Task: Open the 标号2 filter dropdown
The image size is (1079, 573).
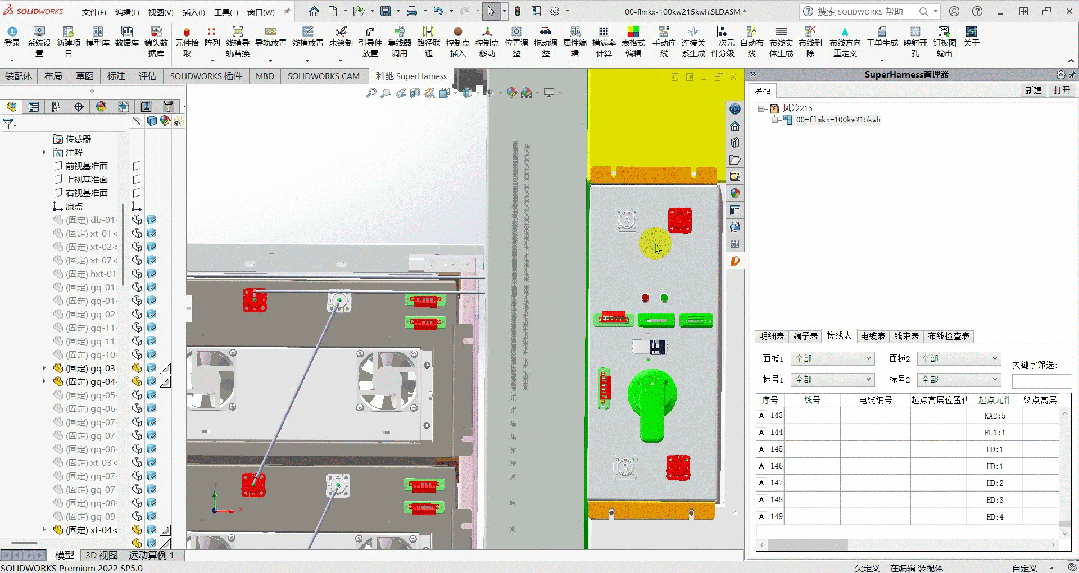Action: click(x=959, y=379)
